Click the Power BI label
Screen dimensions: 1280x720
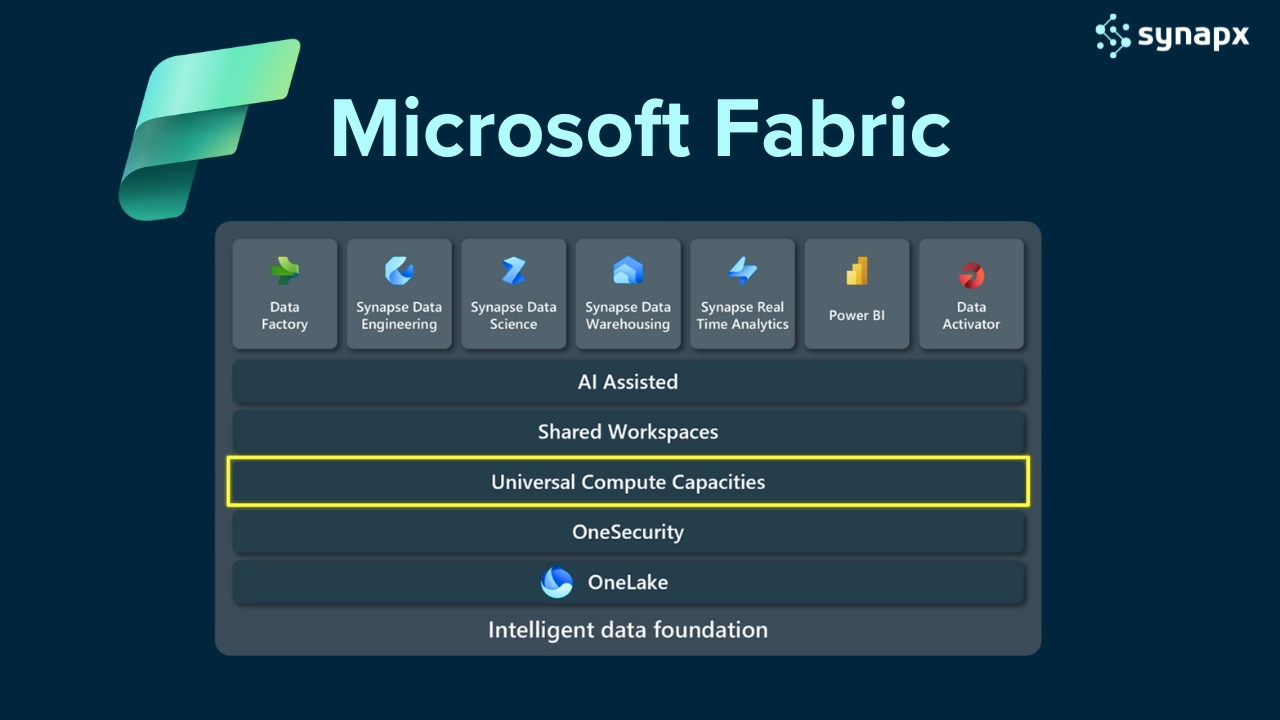click(x=857, y=315)
